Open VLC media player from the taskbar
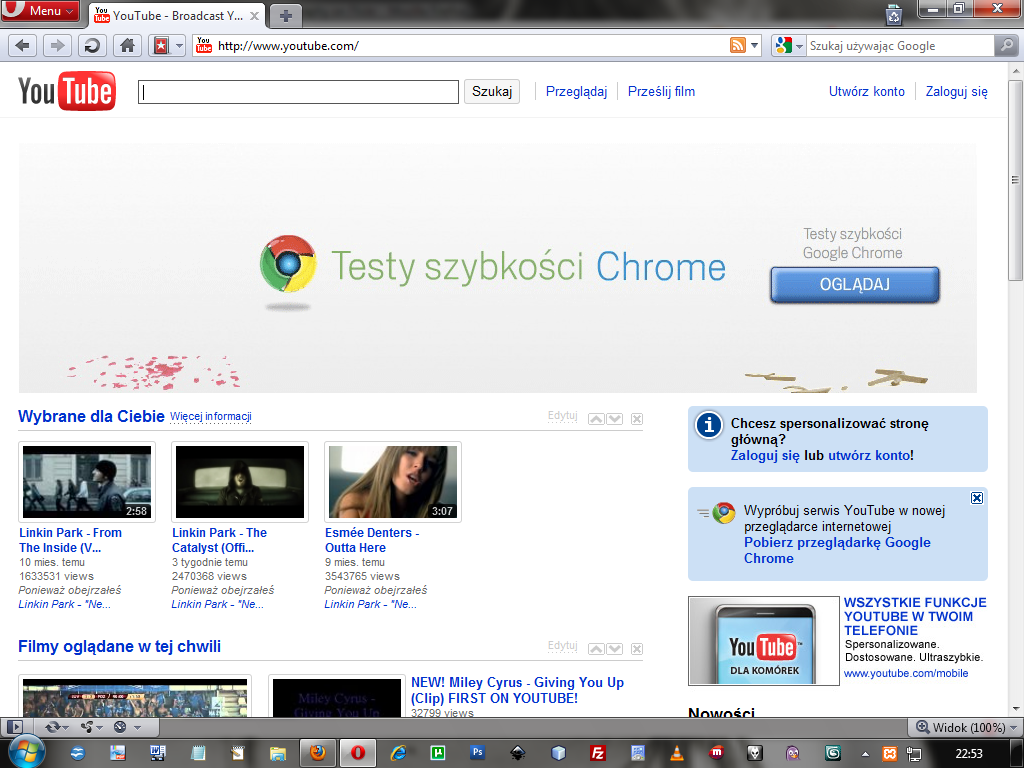The width and height of the screenshot is (1024, 768). tap(677, 753)
